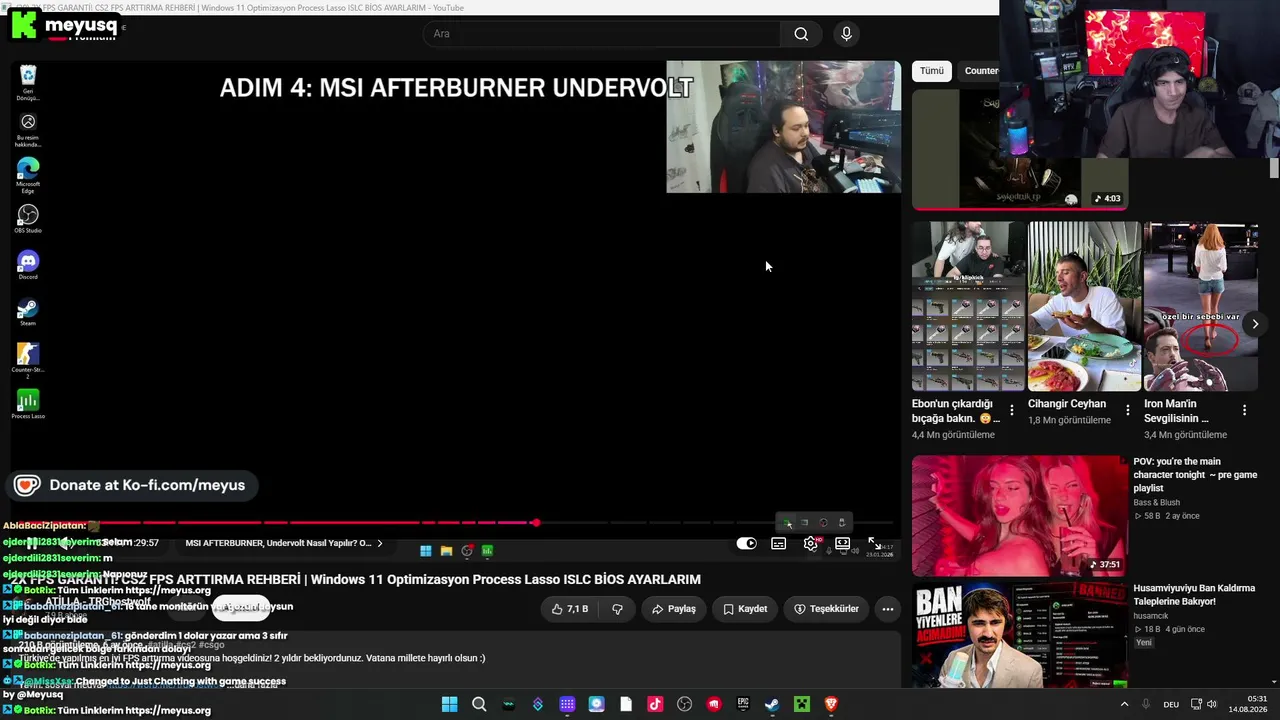
Task: Open options menu for Cihangir Ceyhan short
Action: tap(1128, 410)
